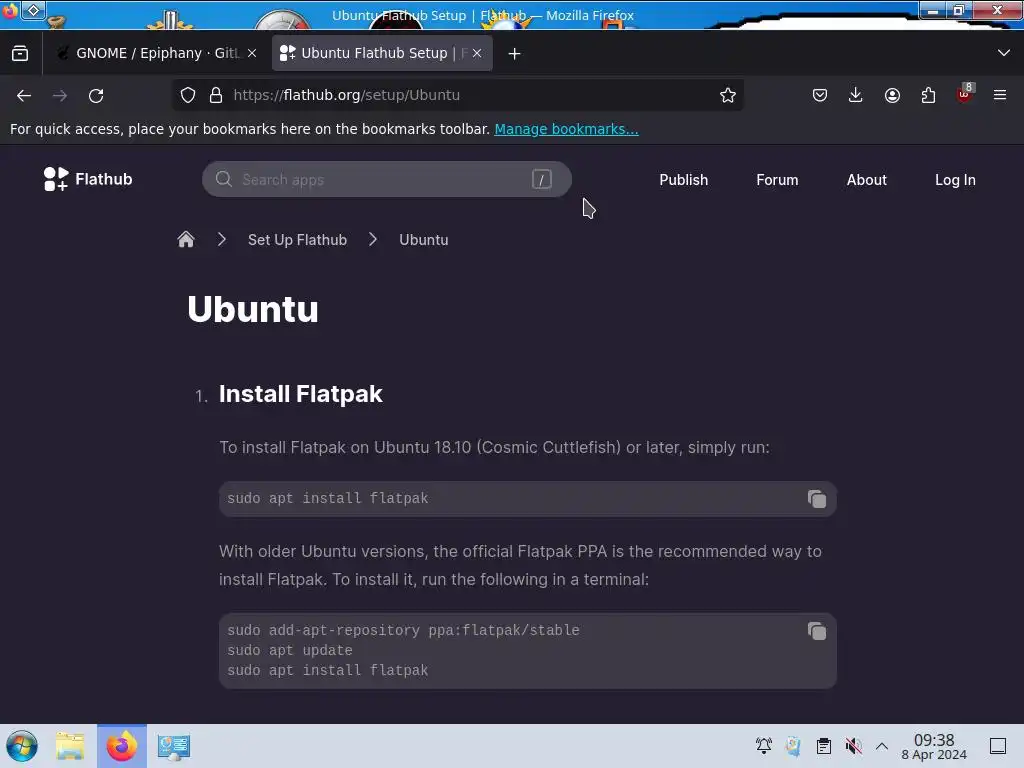This screenshot has height=768, width=1024.
Task: Click the 'sudo add-apt-repository ppa:flatpak/stable' text
Action: (404, 630)
